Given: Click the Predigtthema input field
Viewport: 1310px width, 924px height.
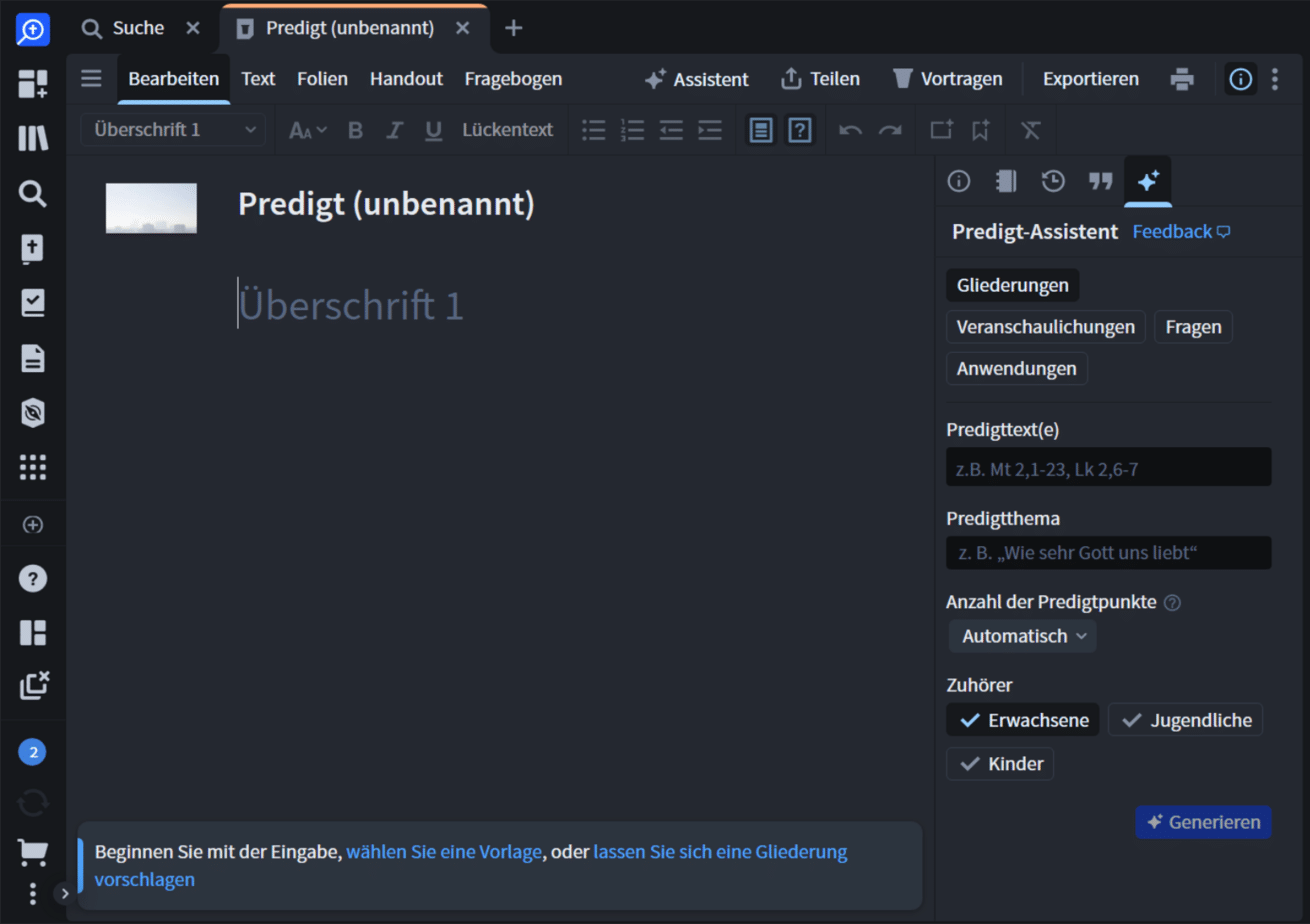Looking at the screenshot, I should [x=1108, y=553].
